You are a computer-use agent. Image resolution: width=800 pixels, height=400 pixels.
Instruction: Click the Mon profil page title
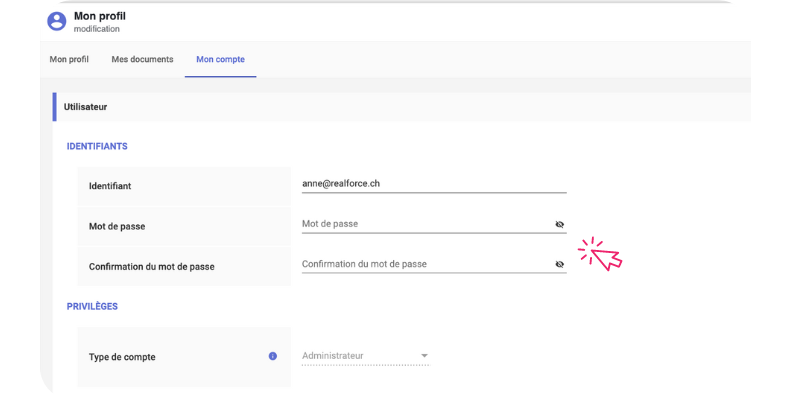pos(99,16)
